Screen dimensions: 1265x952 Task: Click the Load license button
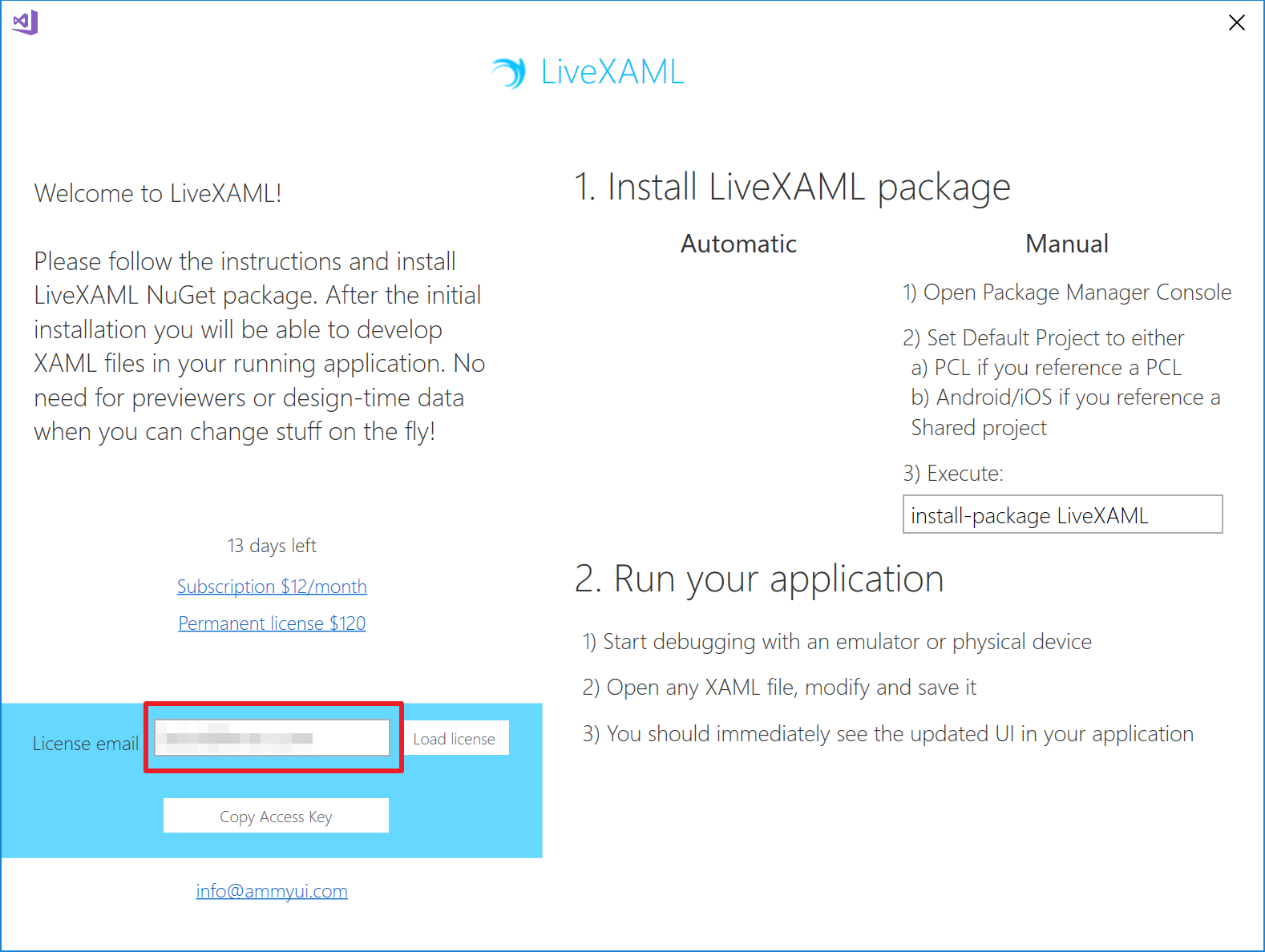[455, 739]
